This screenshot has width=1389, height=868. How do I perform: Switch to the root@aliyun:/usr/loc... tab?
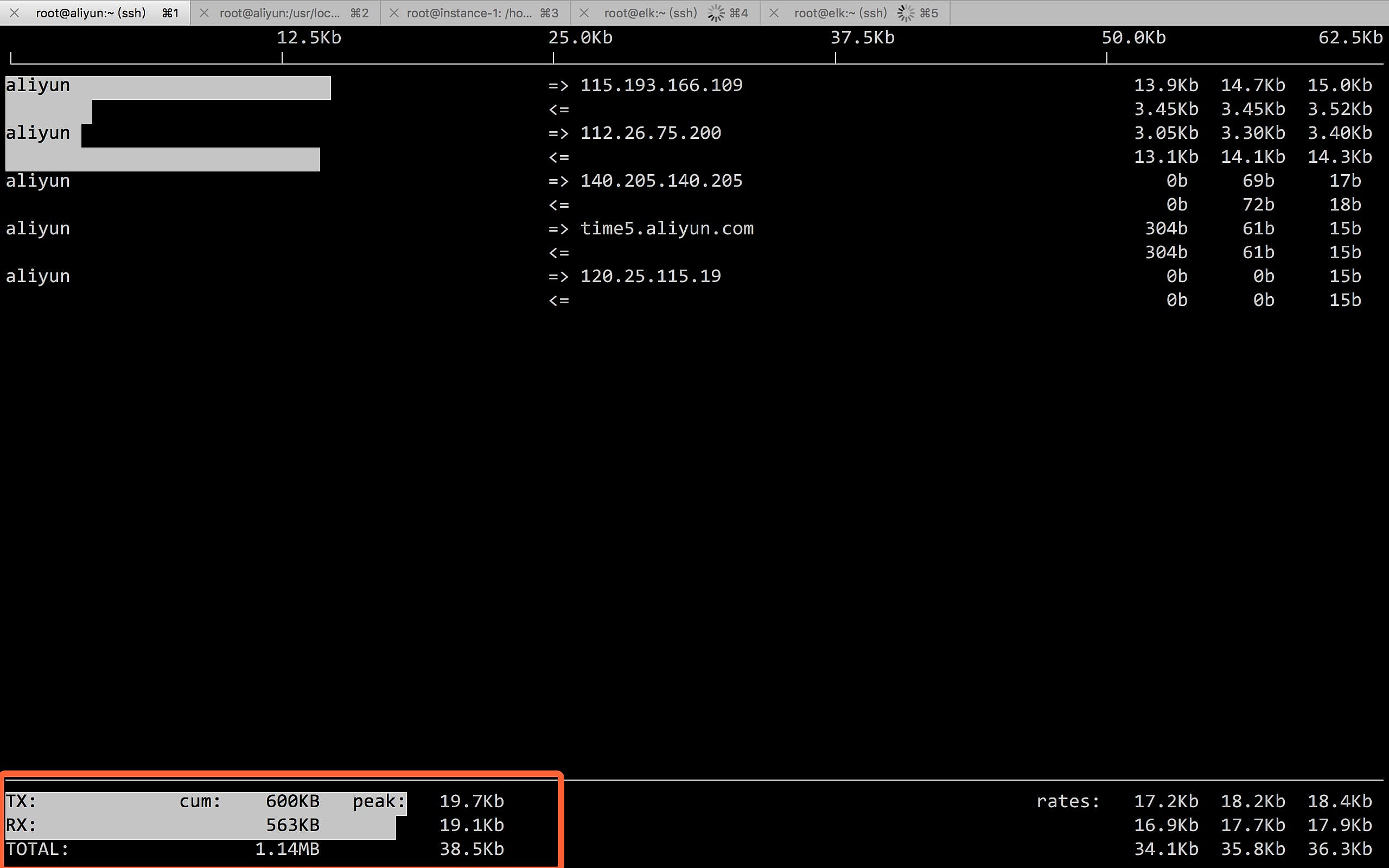tap(279, 12)
